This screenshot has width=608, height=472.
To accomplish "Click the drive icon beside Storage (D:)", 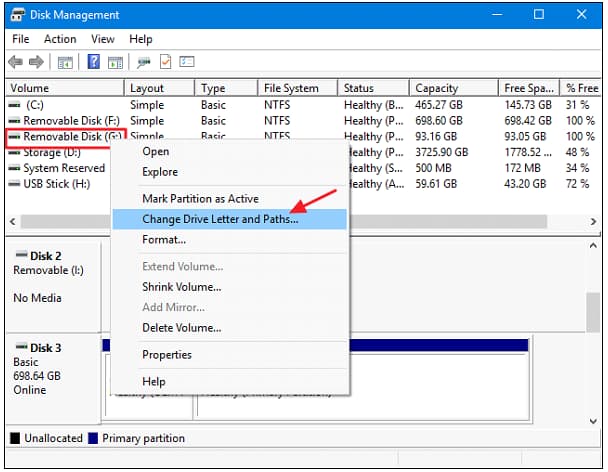I will click(x=14, y=153).
